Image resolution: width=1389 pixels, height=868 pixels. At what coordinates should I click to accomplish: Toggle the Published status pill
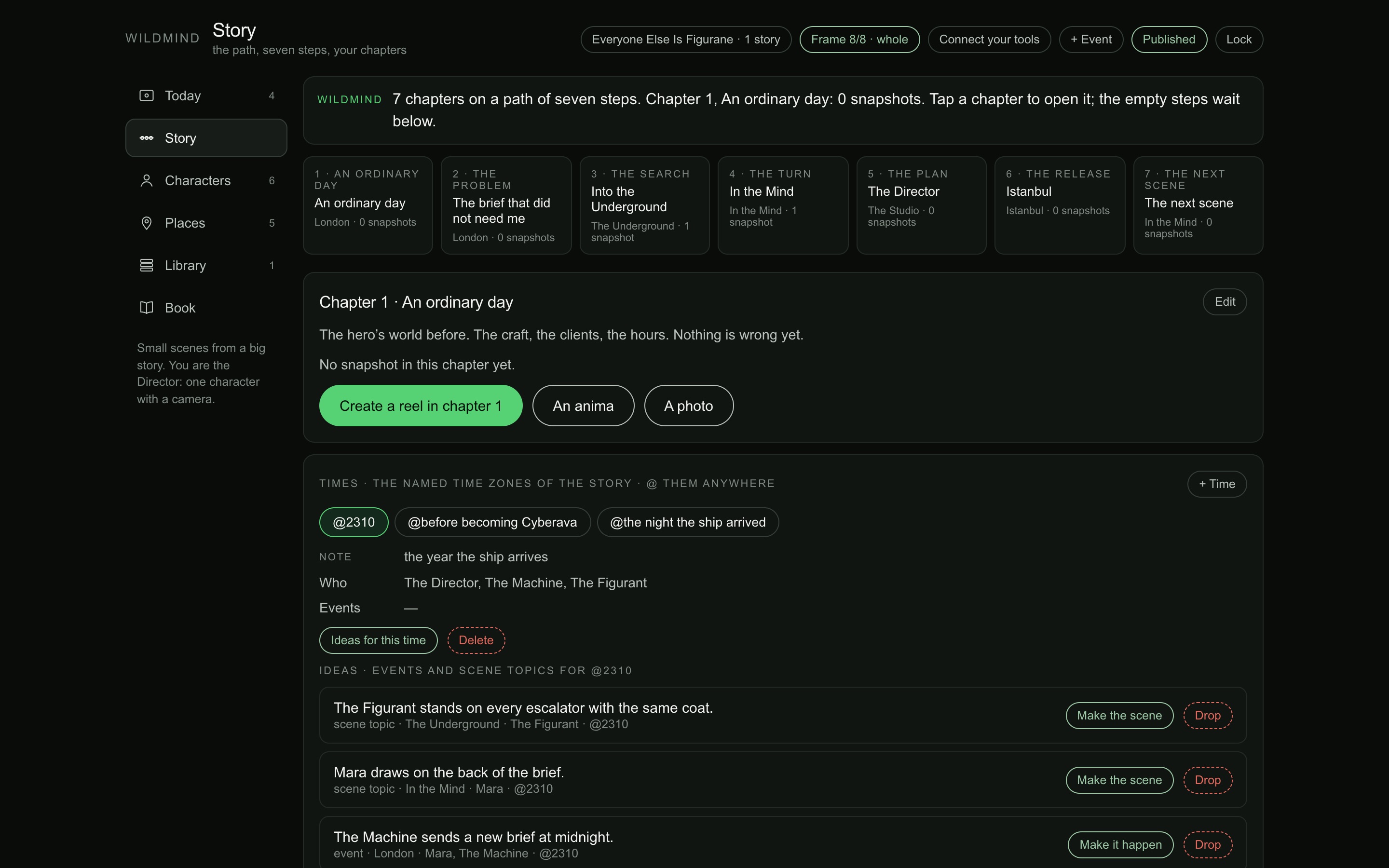click(1169, 39)
